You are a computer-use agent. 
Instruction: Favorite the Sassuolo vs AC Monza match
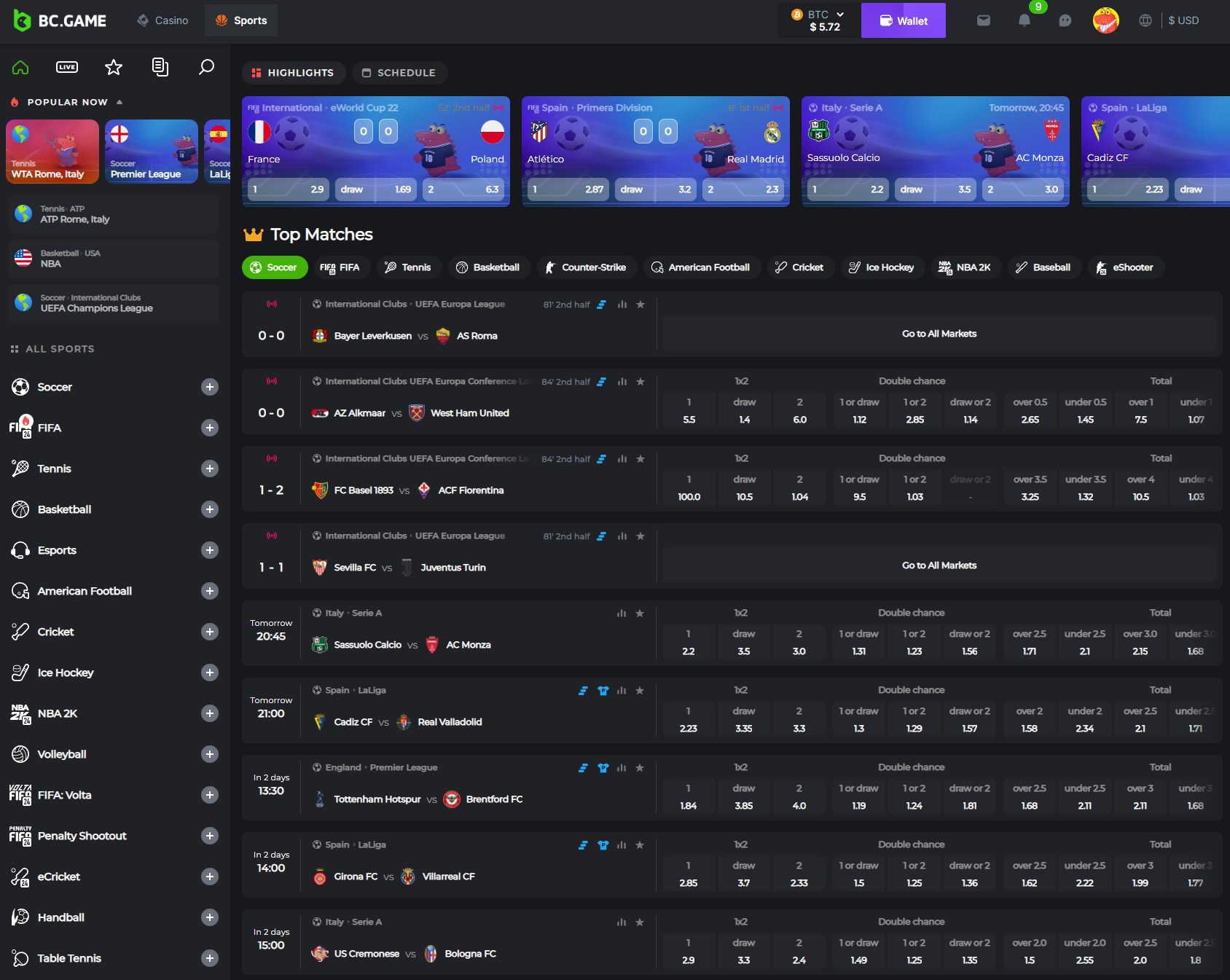click(640, 614)
